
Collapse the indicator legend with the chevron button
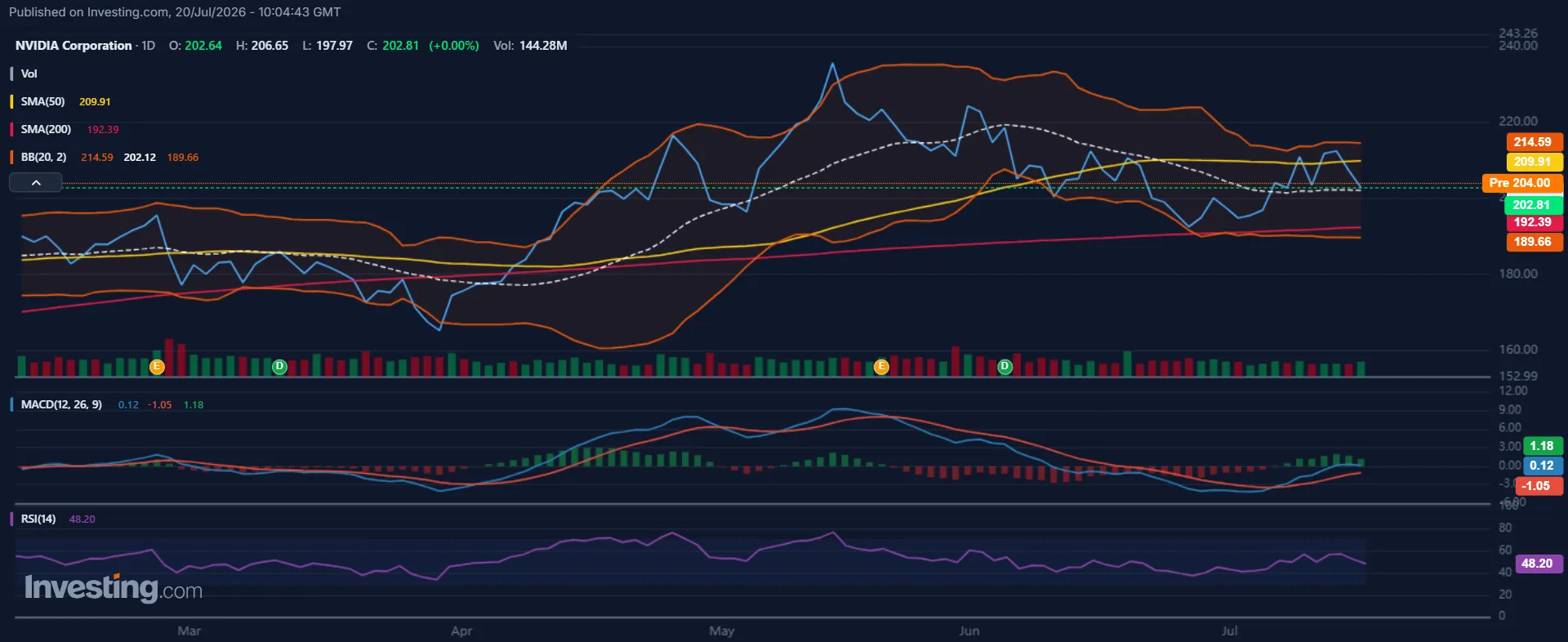click(36, 183)
